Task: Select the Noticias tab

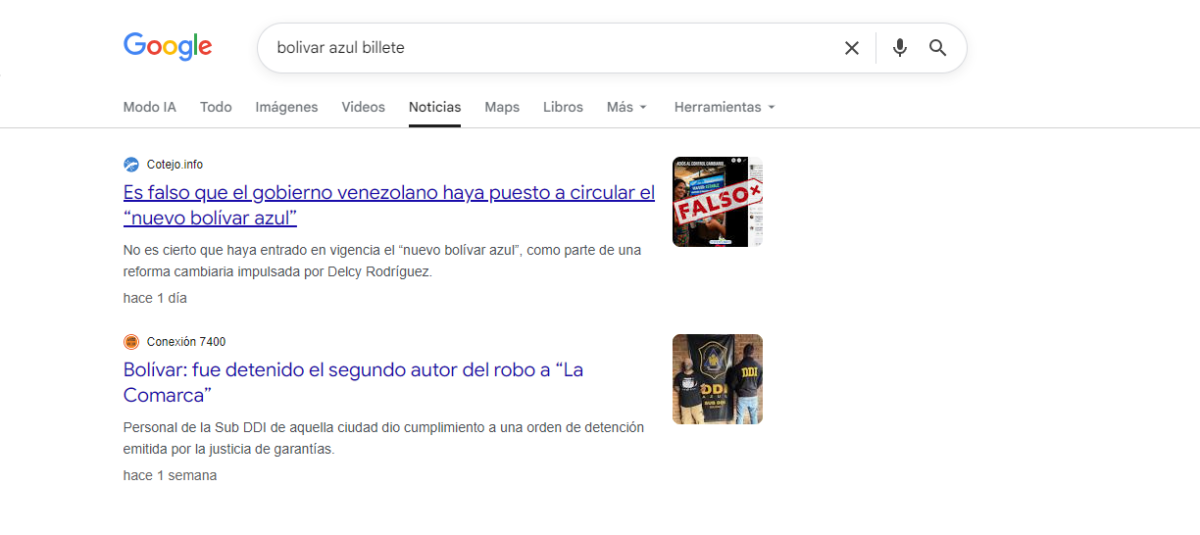Action: point(435,107)
